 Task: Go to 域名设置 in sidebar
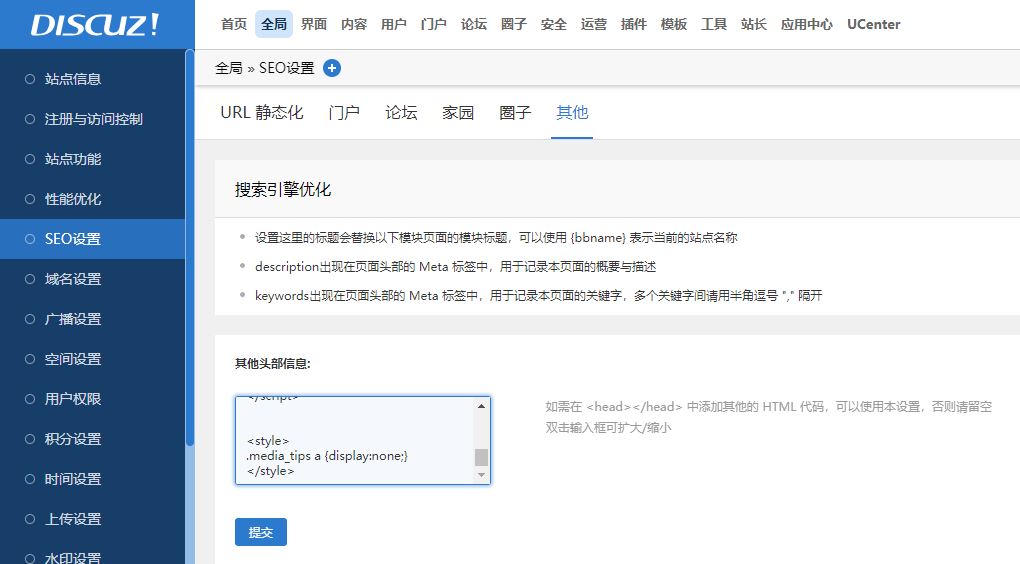(92, 279)
